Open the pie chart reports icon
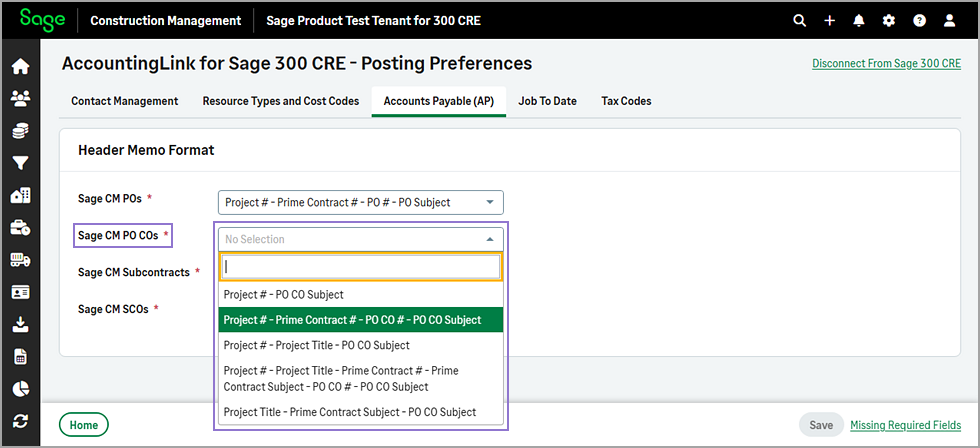980x448 pixels. [x=21, y=389]
